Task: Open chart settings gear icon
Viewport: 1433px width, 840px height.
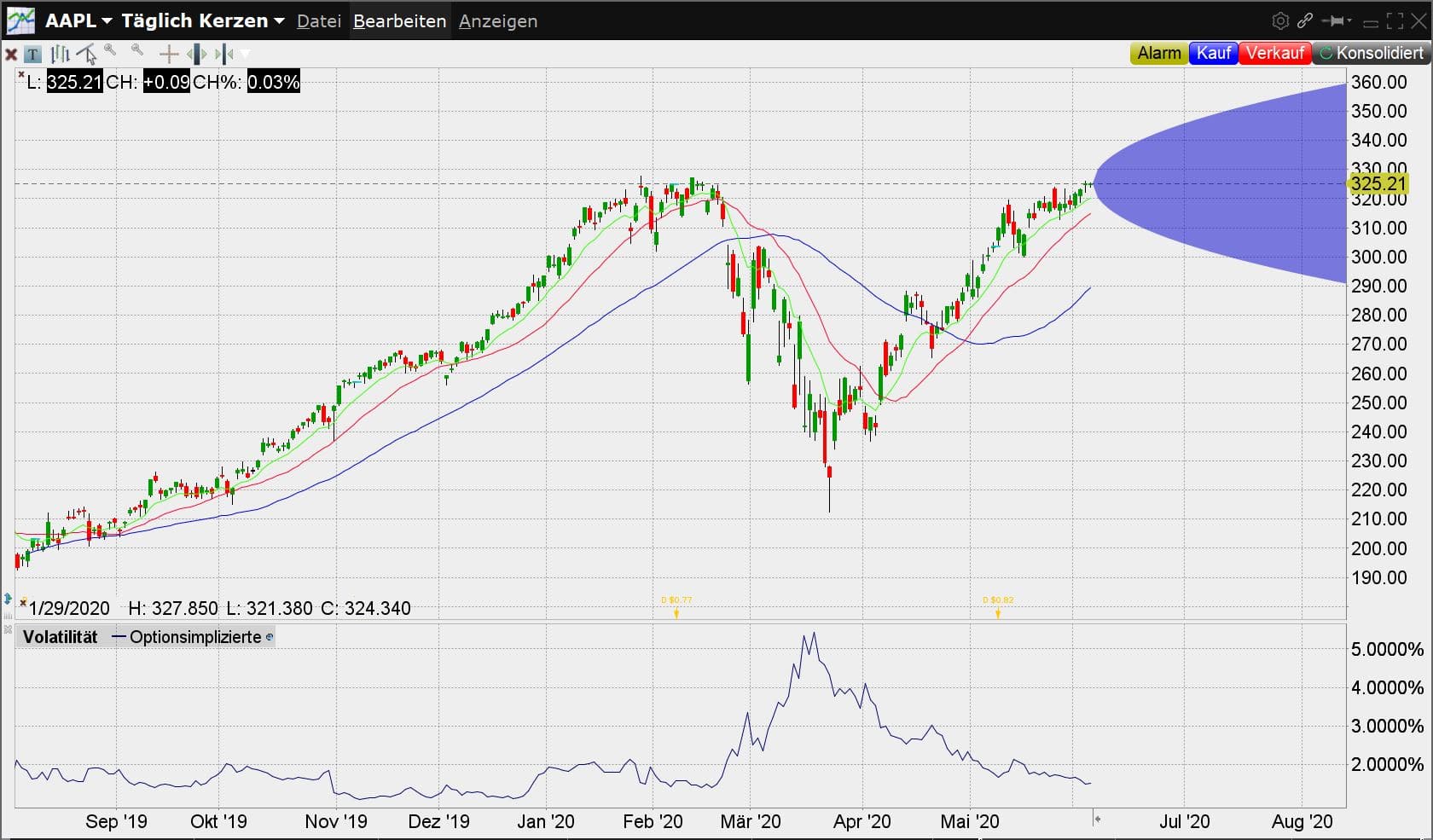Action: pyautogui.click(x=1279, y=21)
